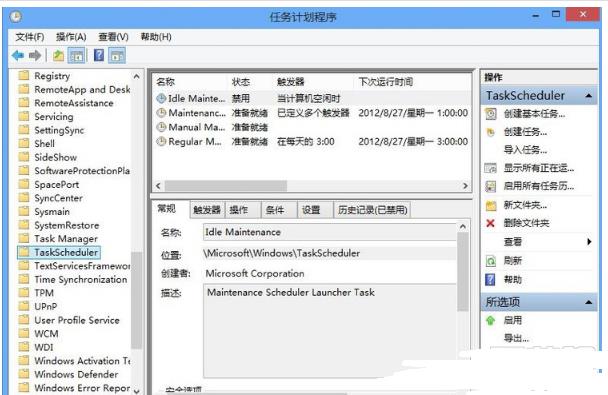
Task: Click the task list horizontal scrollbar thumb
Action: (226, 186)
